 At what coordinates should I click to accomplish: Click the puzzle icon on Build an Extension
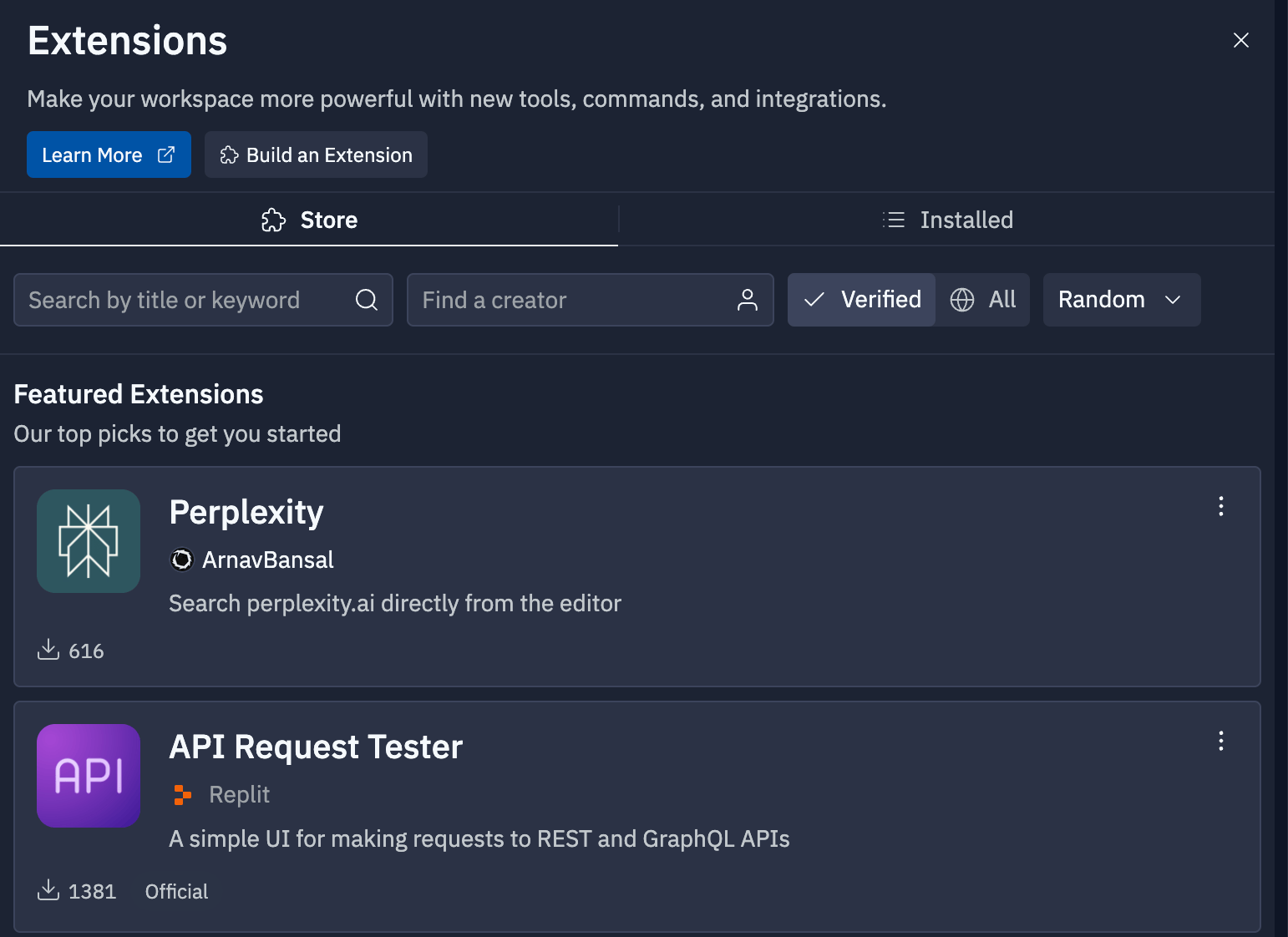pyautogui.click(x=229, y=155)
